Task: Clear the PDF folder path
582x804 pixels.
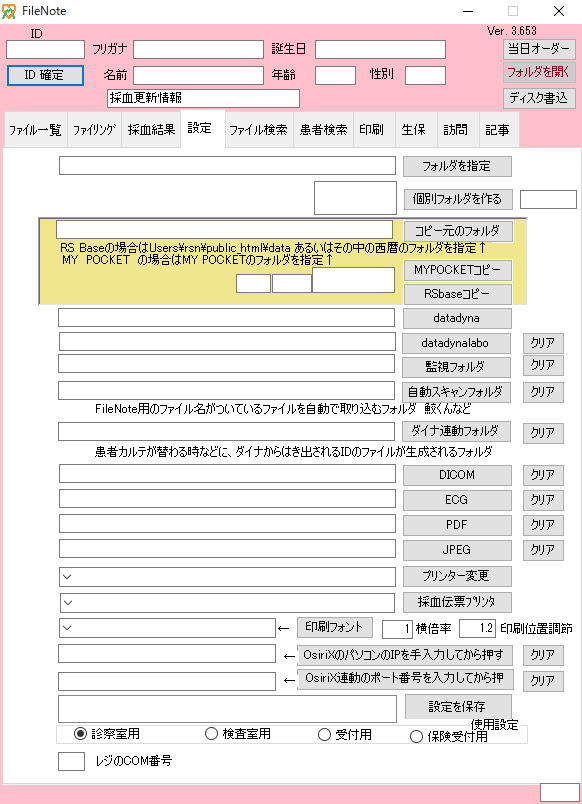Action: [543, 526]
